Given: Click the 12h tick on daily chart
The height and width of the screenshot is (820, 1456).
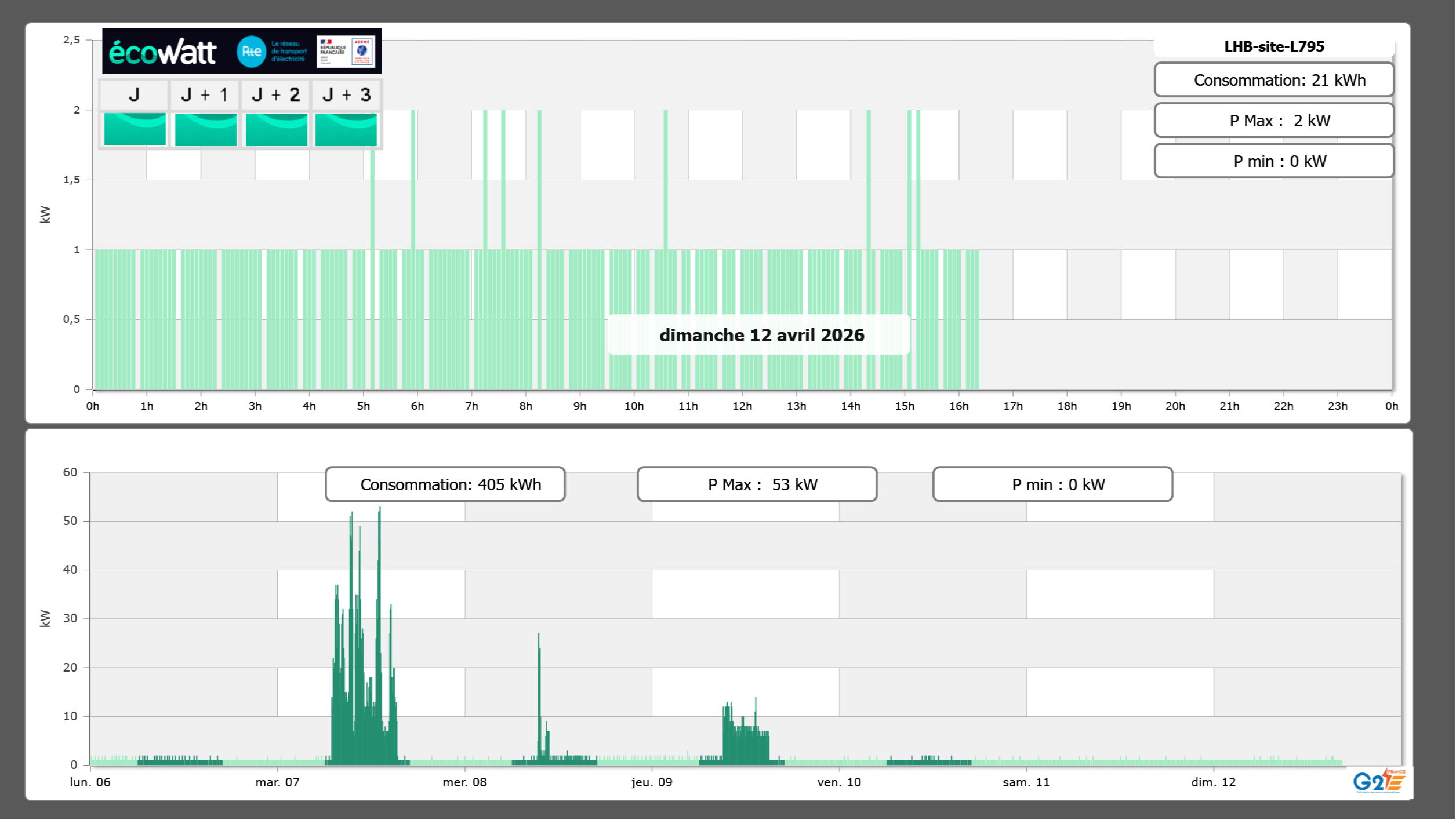Looking at the screenshot, I should (742, 406).
